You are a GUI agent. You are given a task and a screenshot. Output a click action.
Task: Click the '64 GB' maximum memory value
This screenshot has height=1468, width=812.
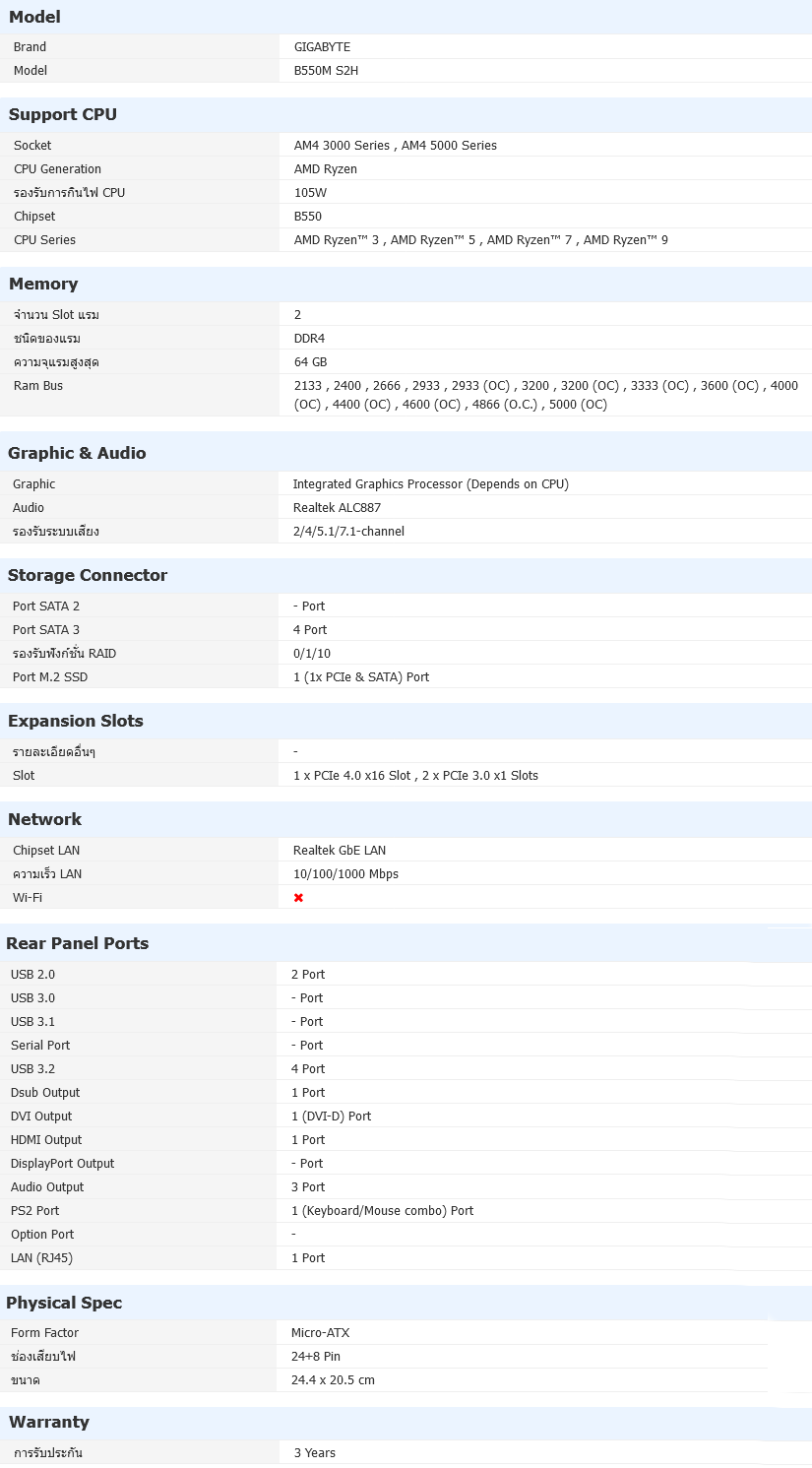tap(311, 362)
